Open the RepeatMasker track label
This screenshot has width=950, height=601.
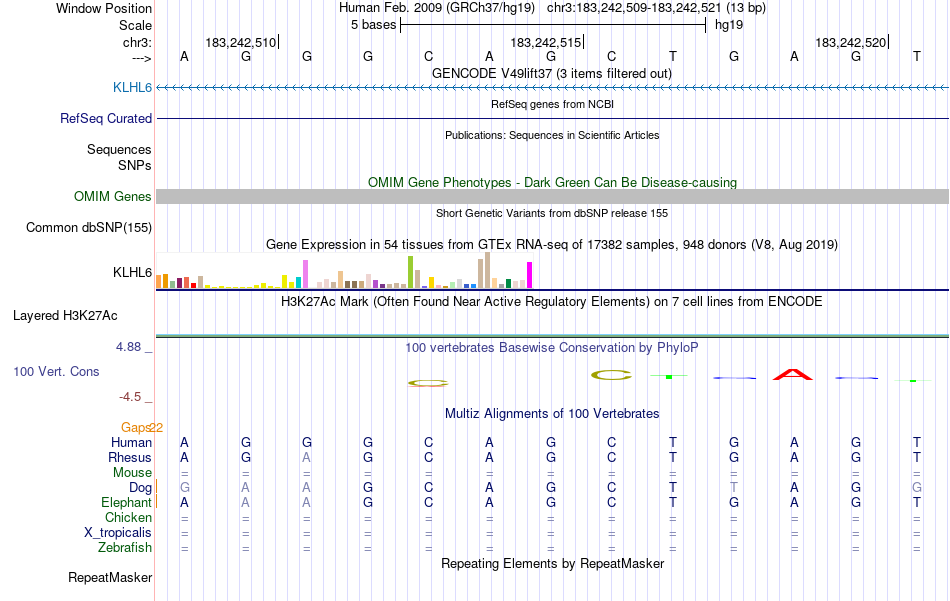point(110,577)
